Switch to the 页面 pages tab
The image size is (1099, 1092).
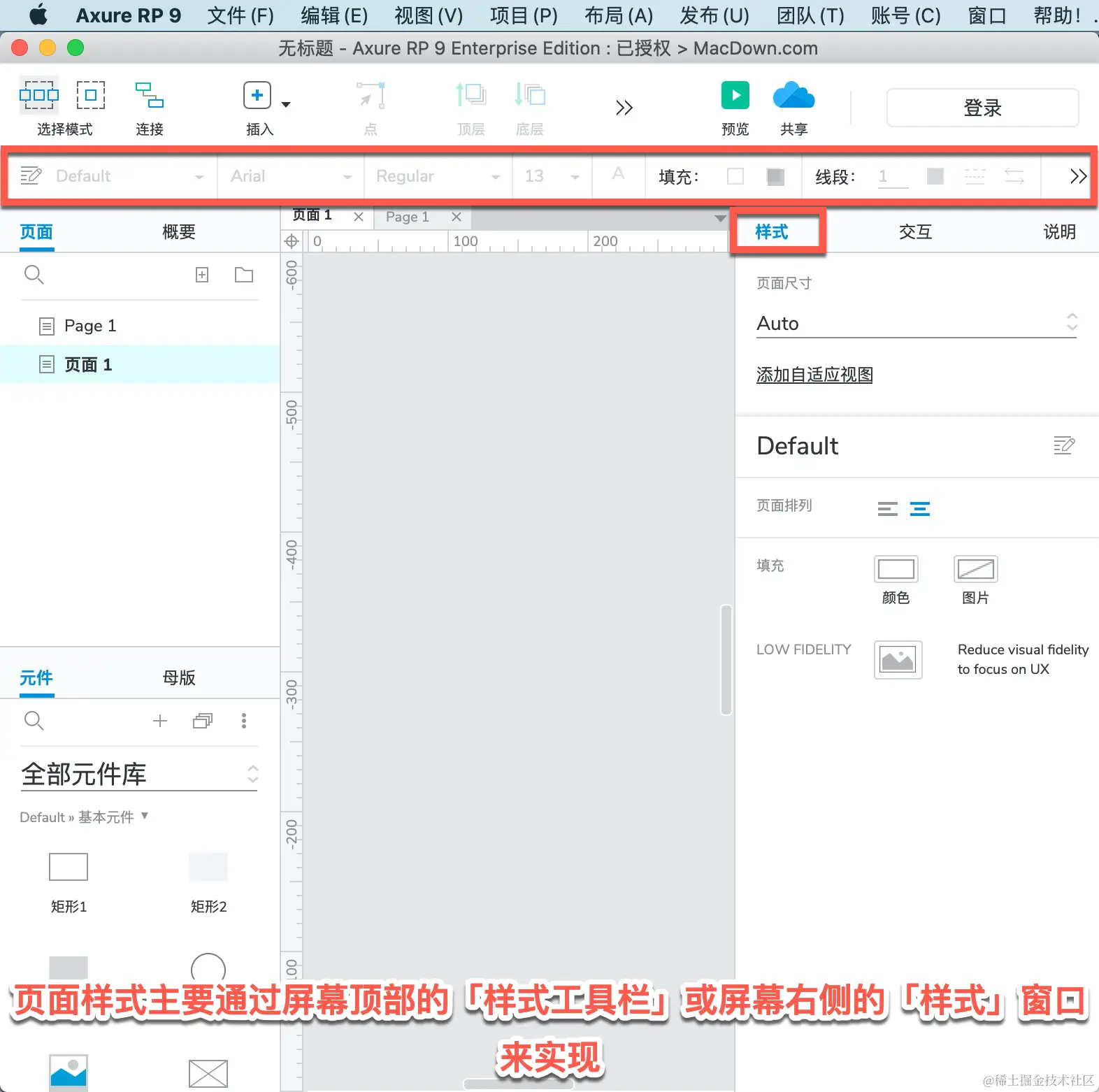(36, 232)
